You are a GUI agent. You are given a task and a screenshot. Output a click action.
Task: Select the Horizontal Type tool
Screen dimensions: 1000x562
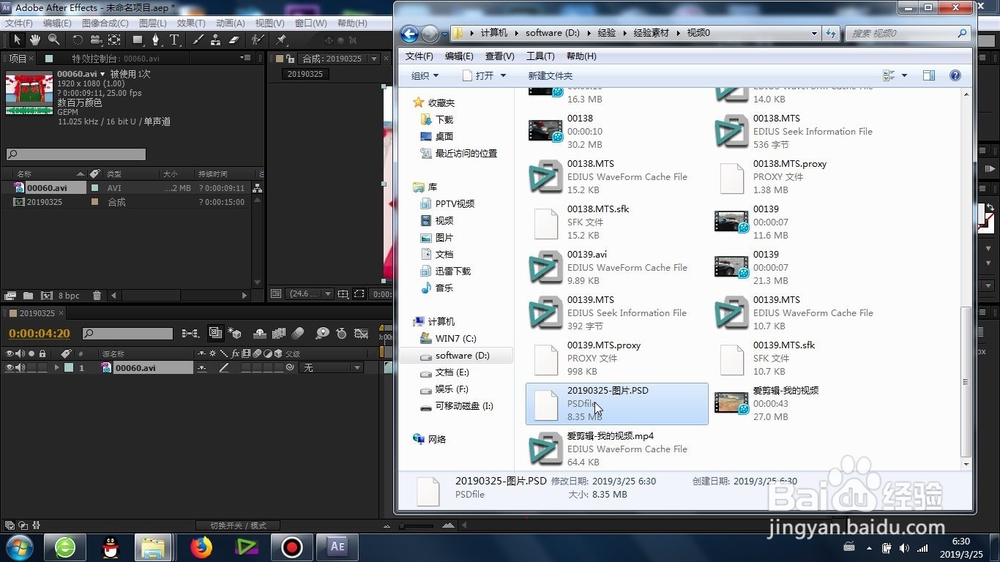pos(174,40)
